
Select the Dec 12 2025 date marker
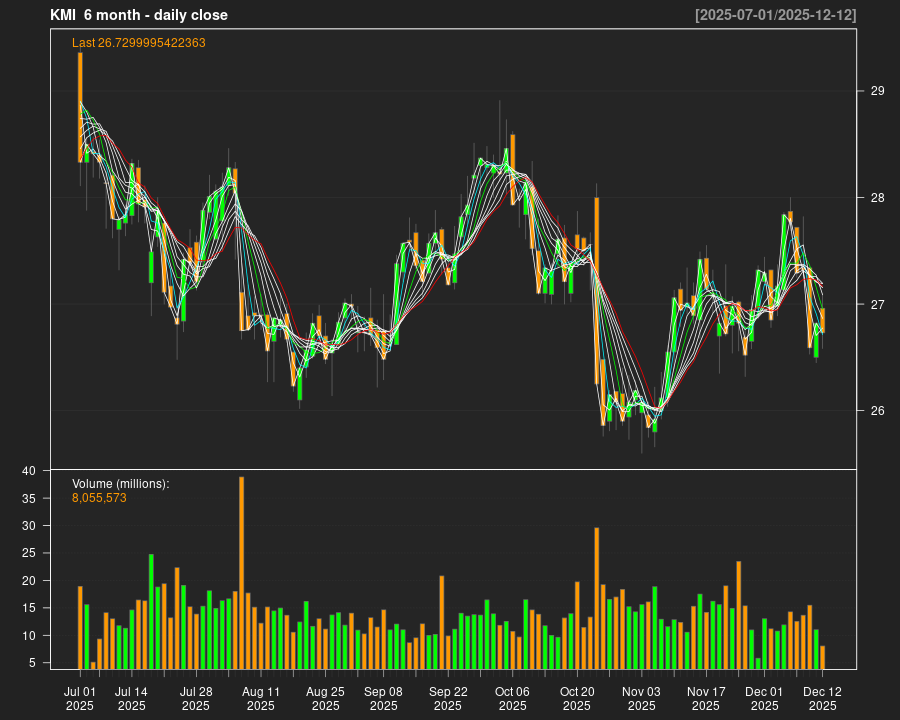(x=822, y=698)
